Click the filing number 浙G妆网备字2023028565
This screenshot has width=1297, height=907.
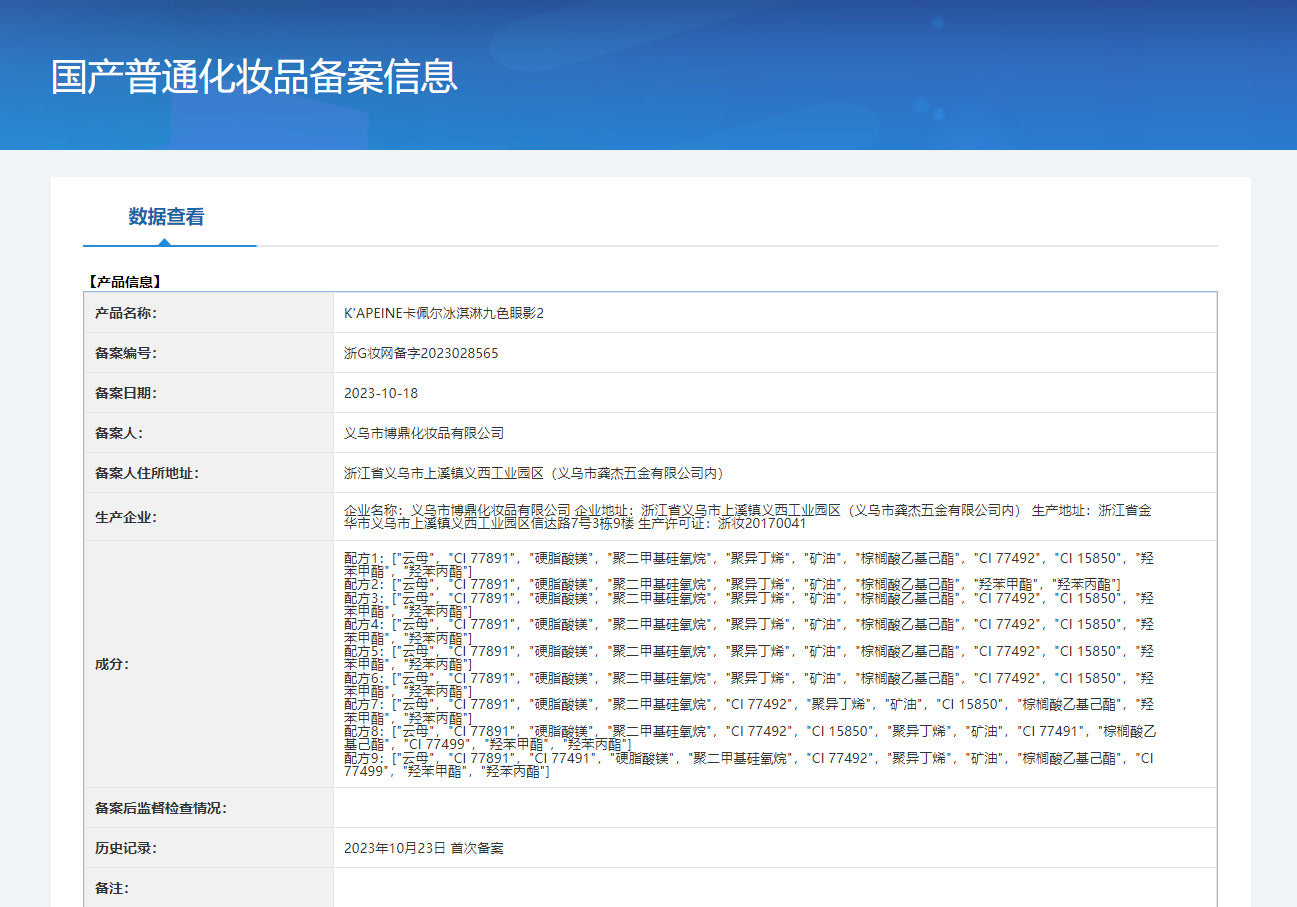click(x=421, y=353)
